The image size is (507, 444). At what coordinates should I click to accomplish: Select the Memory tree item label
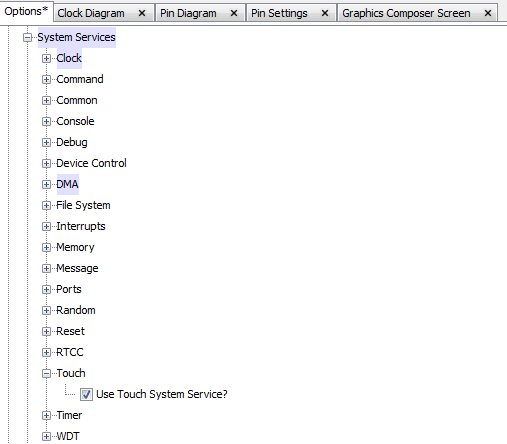click(75, 247)
